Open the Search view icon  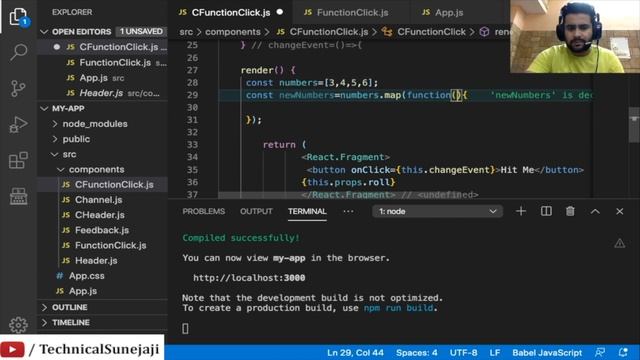coord(18,52)
